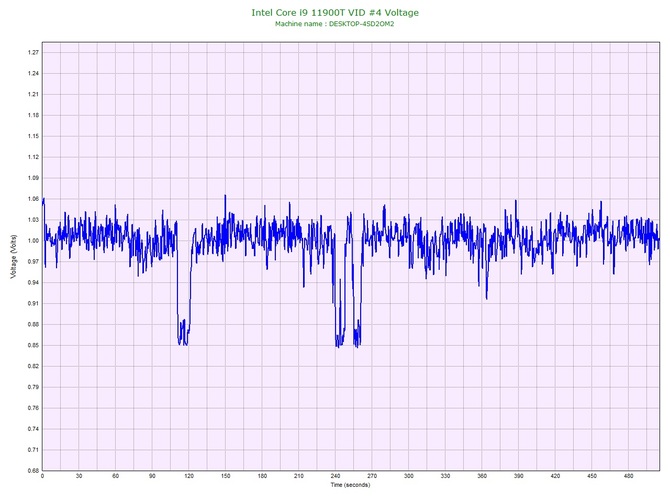
Task: Click the 0.76 value on the voltage axis
Action: [x=33, y=408]
